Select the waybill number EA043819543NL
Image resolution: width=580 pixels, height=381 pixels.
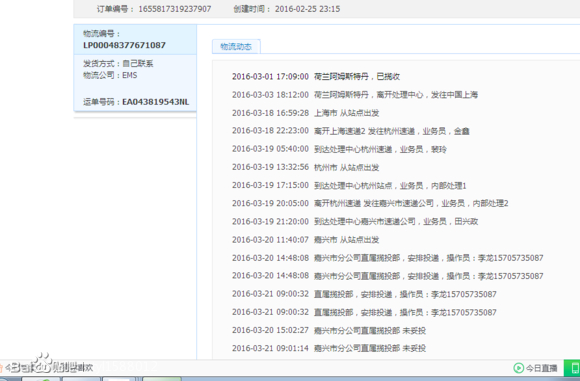click(x=156, y=102)
